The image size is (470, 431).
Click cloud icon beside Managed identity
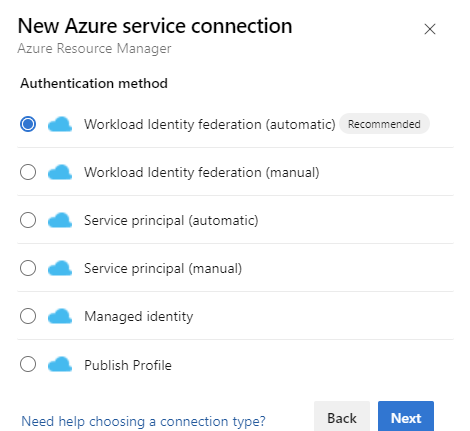60,316
